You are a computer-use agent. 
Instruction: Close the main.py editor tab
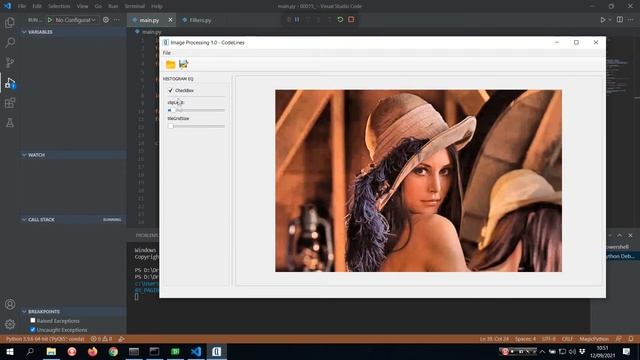coord(170,20)
